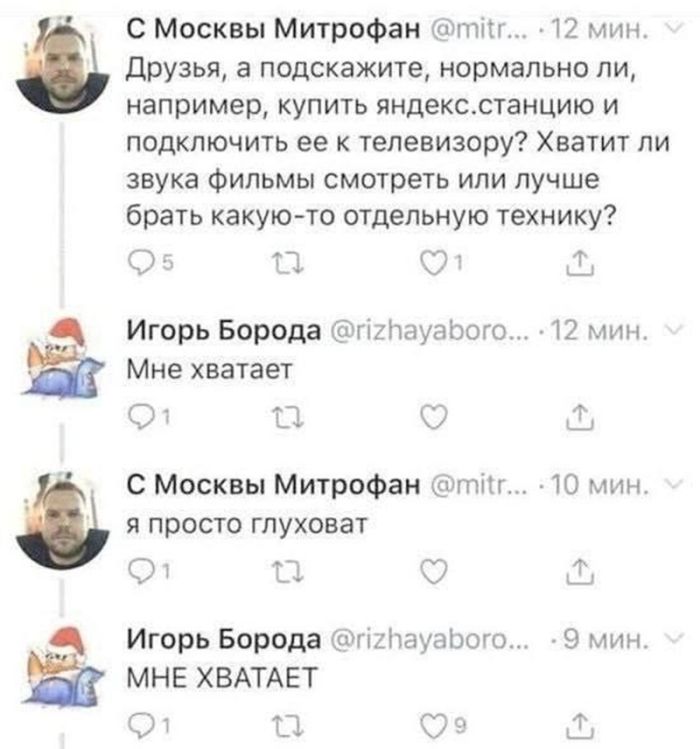Share the first tweet about Yandex Station
Viewport: 700px width, 749px height.
pyautogui.click(x=577, y=264)
